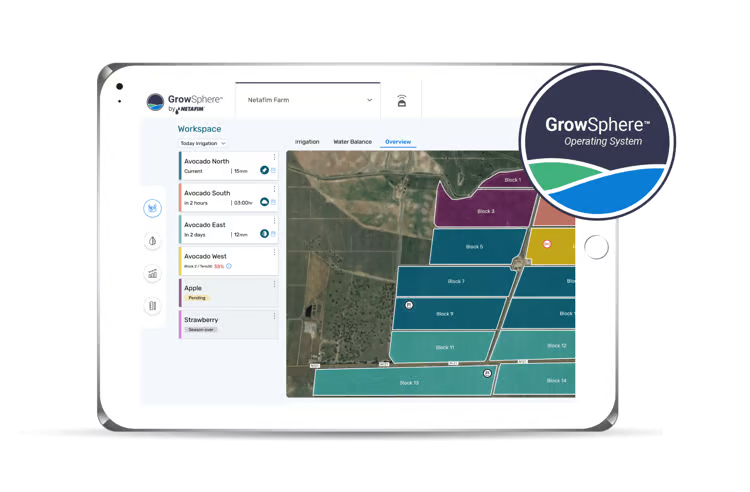Click Block 13 on the map

point(408,382)
